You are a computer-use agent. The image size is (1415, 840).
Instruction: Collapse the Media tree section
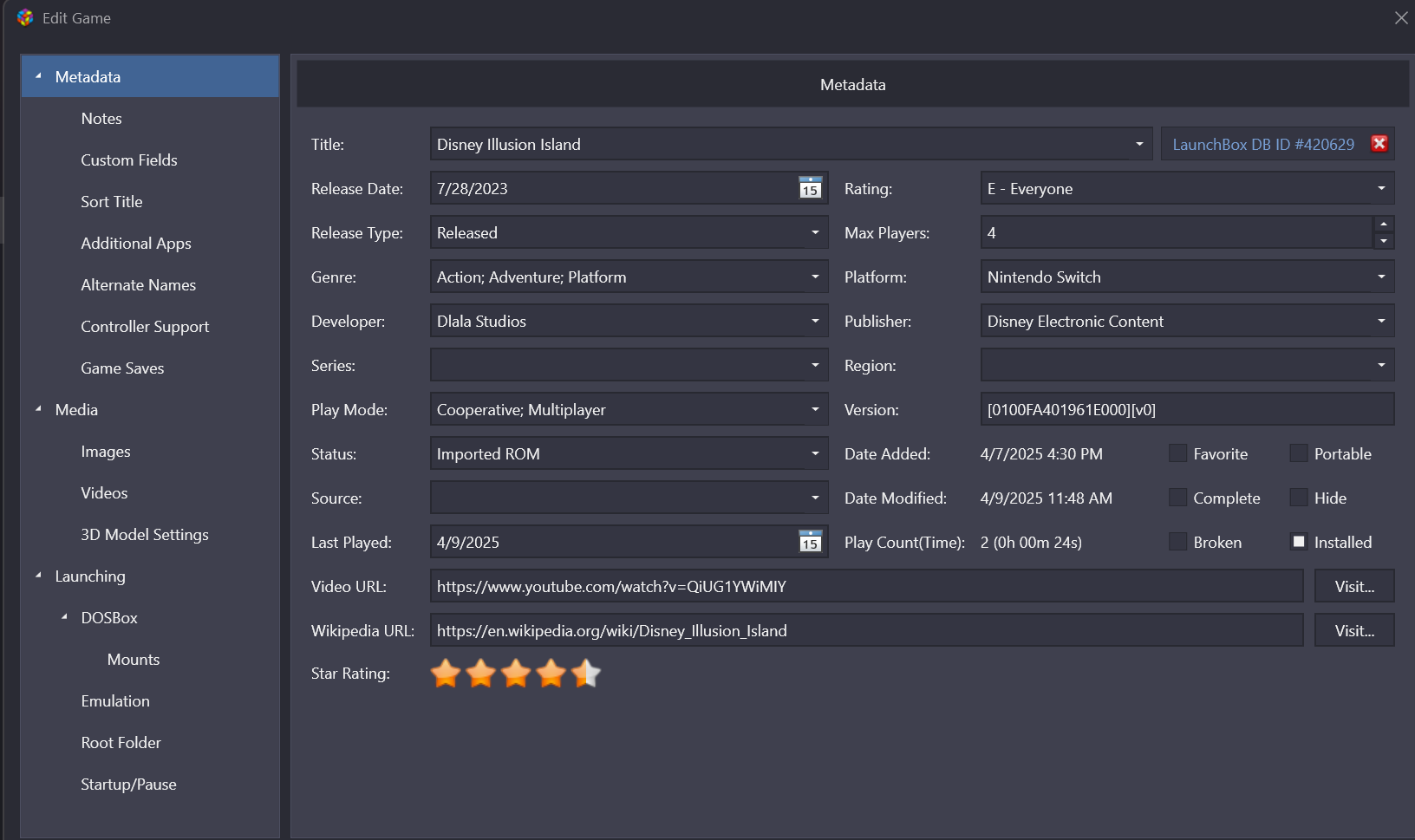38,409
